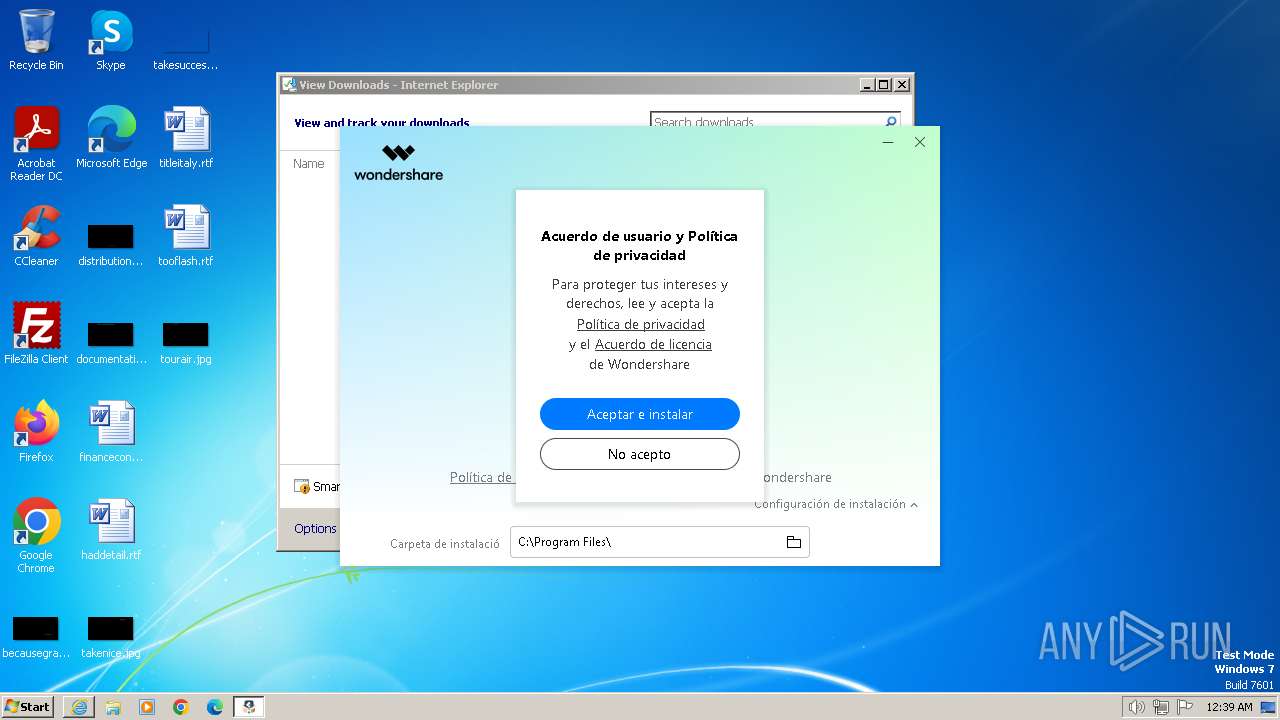Click the Name column header in downloads
The image size is (1280, 720).
[309, 163]
